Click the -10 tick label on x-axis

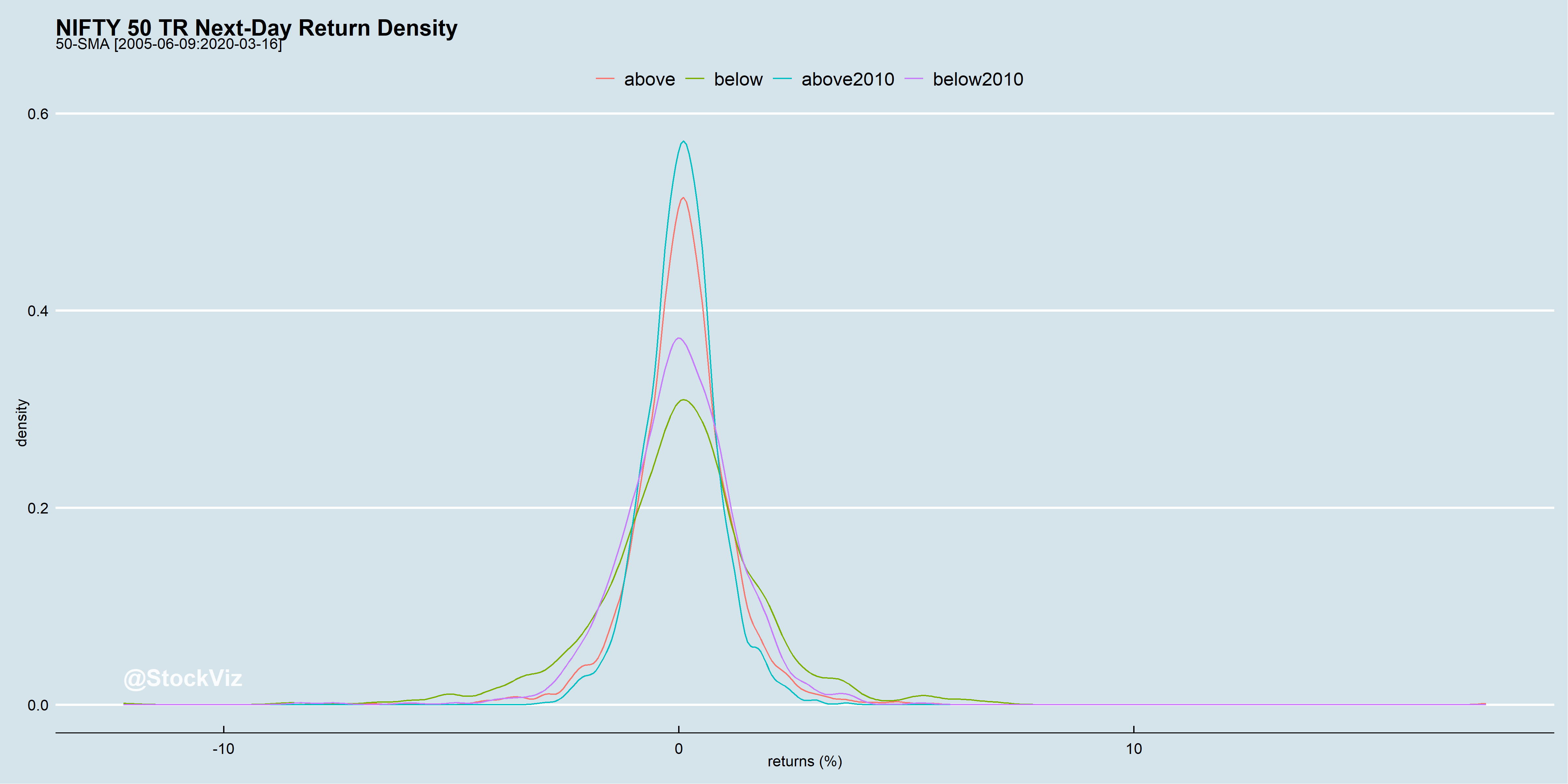tap(223, 749)
